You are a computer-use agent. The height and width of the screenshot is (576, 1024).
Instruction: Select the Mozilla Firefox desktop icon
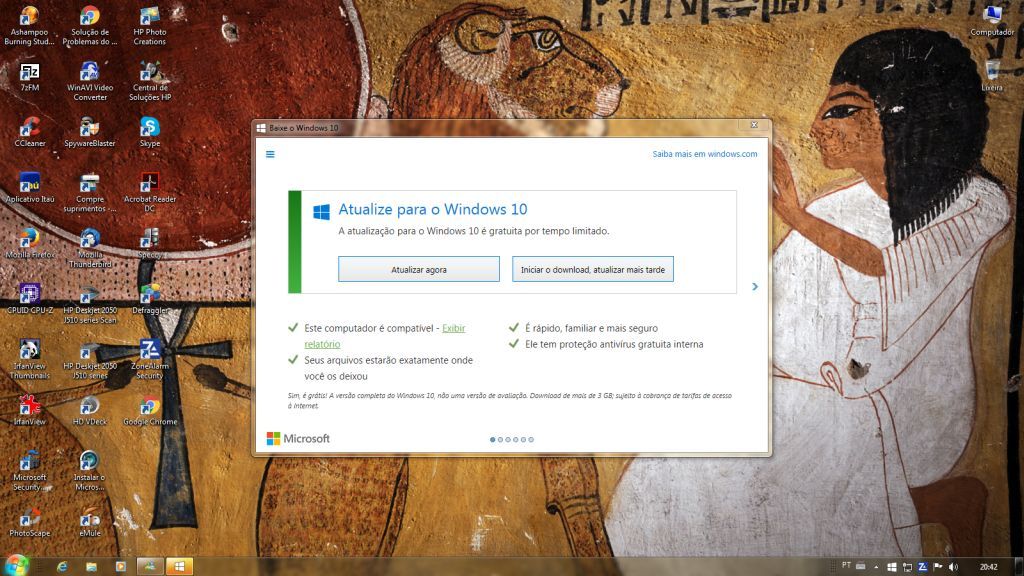[x=29, y=244]
